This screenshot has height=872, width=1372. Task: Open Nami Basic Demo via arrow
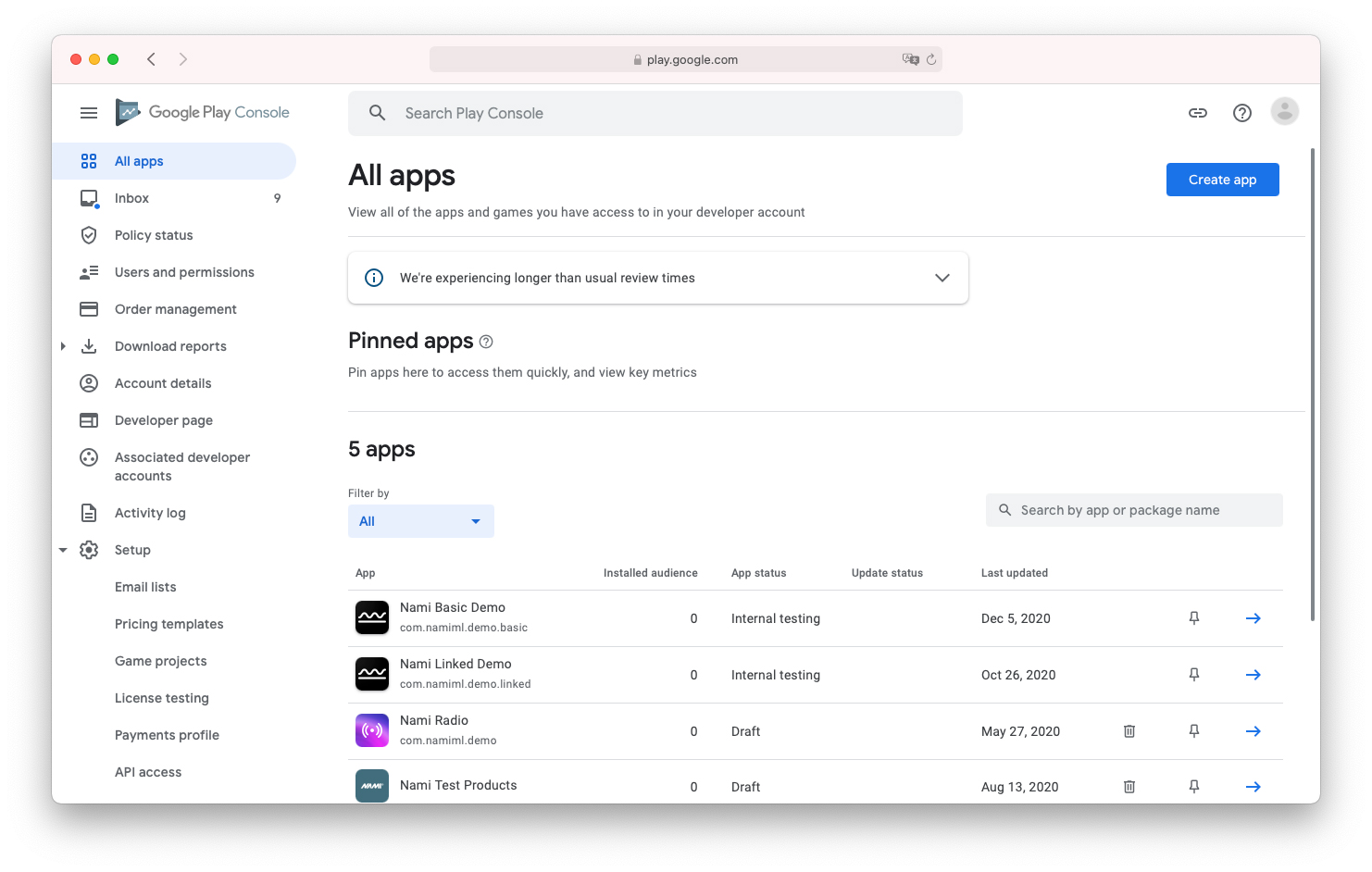coord(1254,618)
